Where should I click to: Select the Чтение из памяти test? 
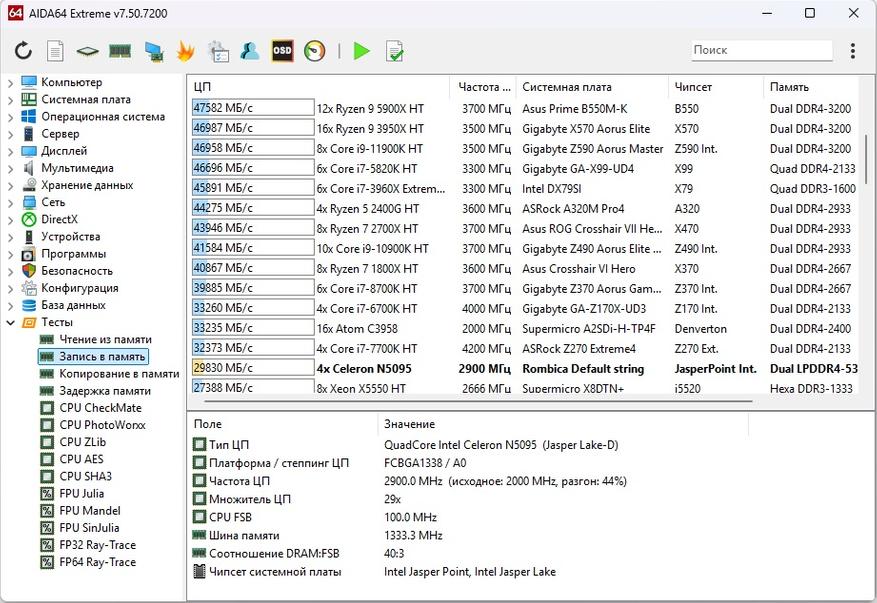(x=105, y=340)
